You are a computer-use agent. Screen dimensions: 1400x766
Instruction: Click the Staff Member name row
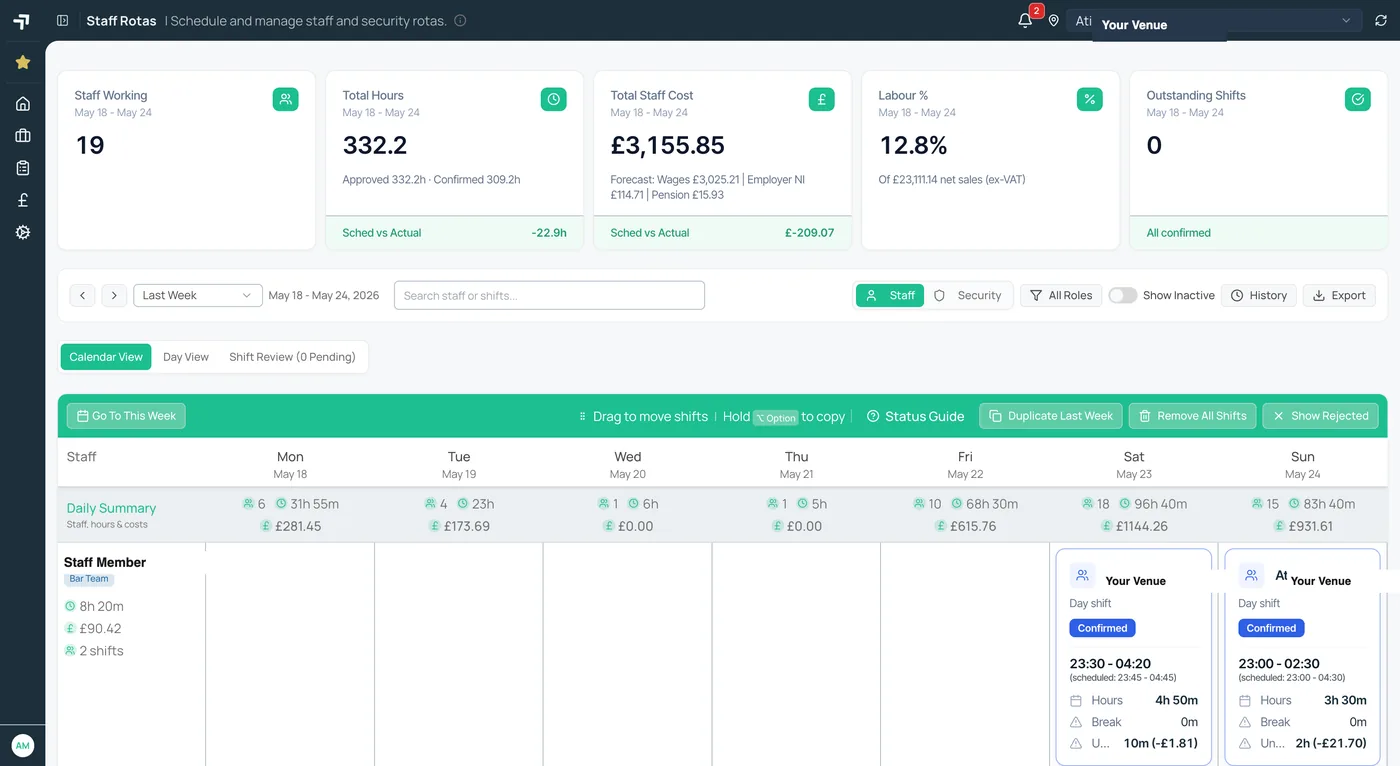pos(105,562)
